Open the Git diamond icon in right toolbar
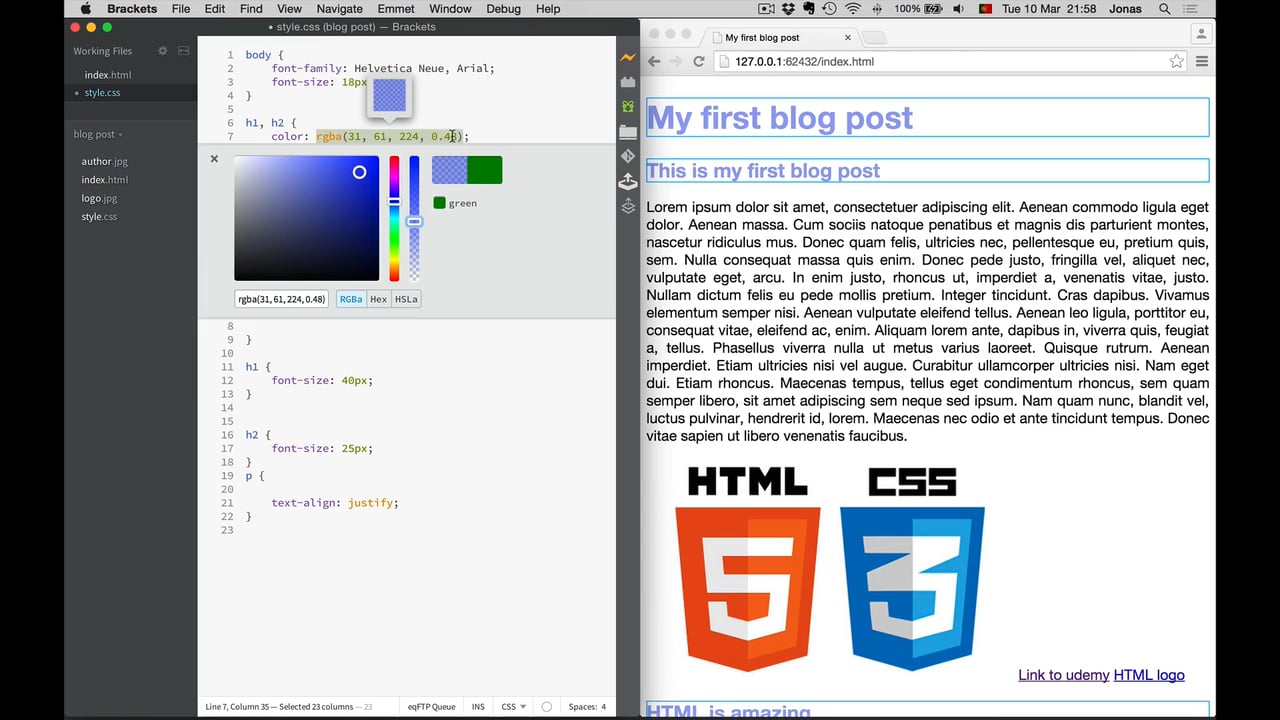Viewport: 1280px width, 720px height. pos(628,156)
